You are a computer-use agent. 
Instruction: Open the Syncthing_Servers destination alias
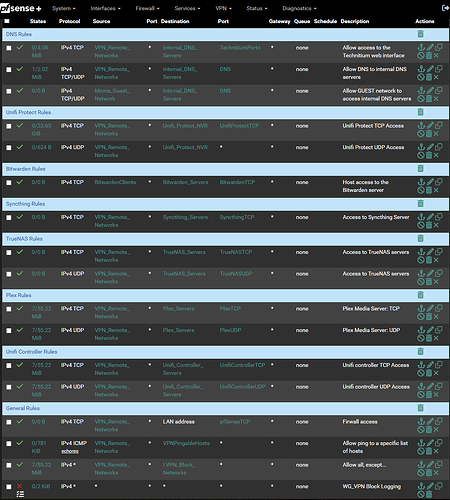[x=185, y=217]
